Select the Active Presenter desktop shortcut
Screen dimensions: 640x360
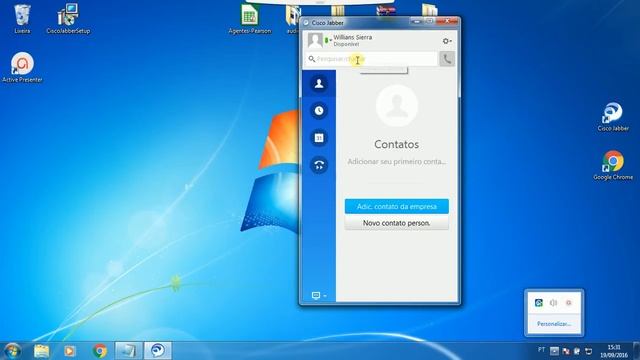(22, 67)
